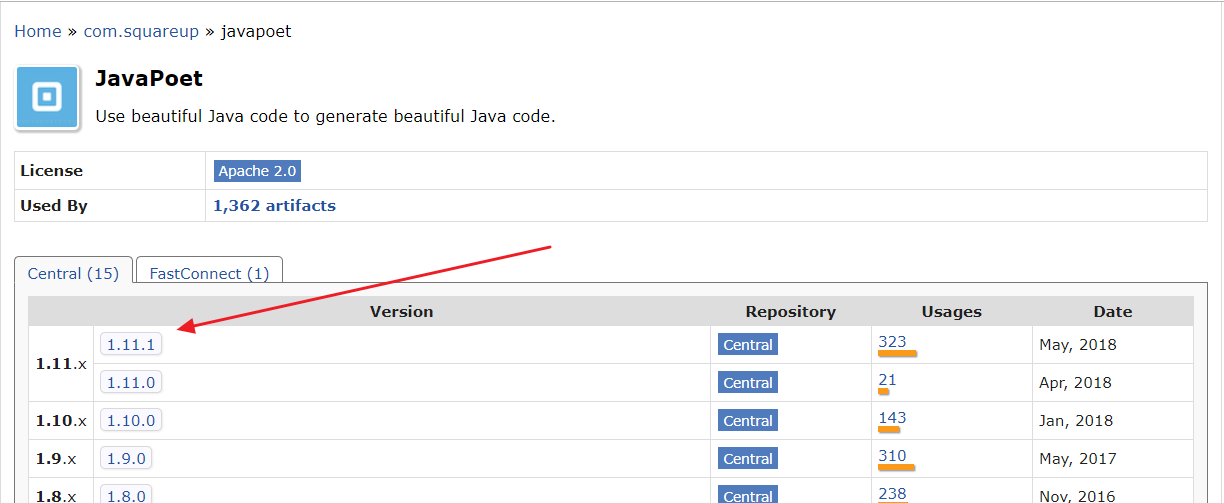The height and width of the screenshot is (503, 1224).
Task: Click the JavaPoet page title
Action: (149, 78)
